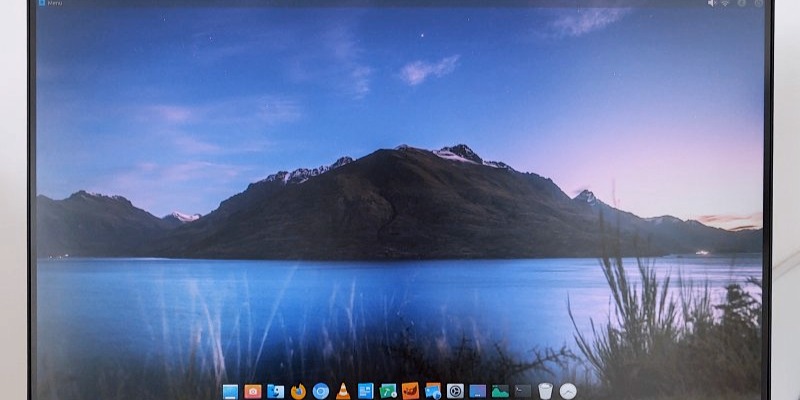Open the blue Chromium browser icon
The height and width of the screenshot is (400, 800).
pyautogui.click(x=320, y=391)
